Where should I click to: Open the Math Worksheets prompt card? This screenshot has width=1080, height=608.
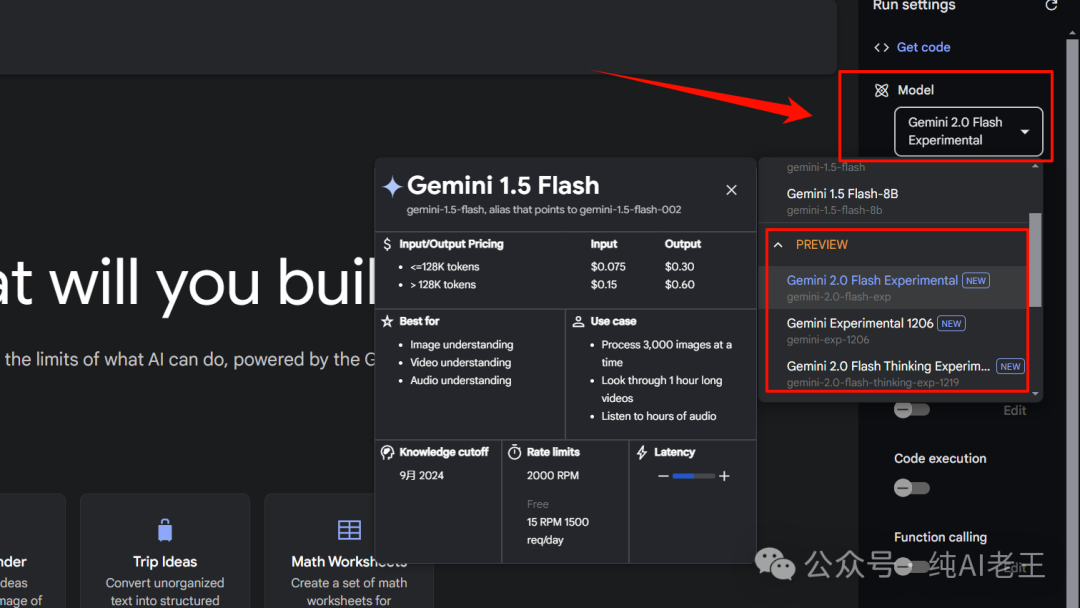(x=349, y=551)
